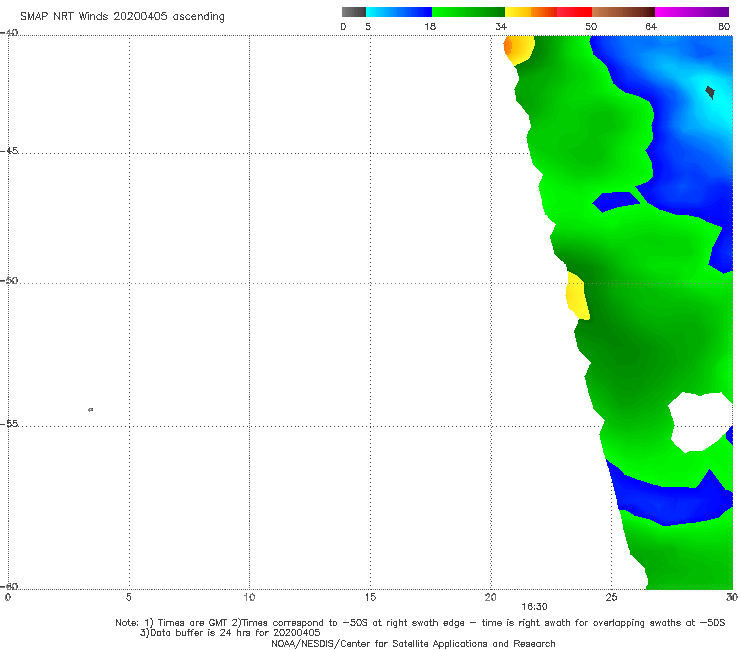
Task: Click the title "SMAP NRT Winds 20200405 ascending"
Action: 122,16
